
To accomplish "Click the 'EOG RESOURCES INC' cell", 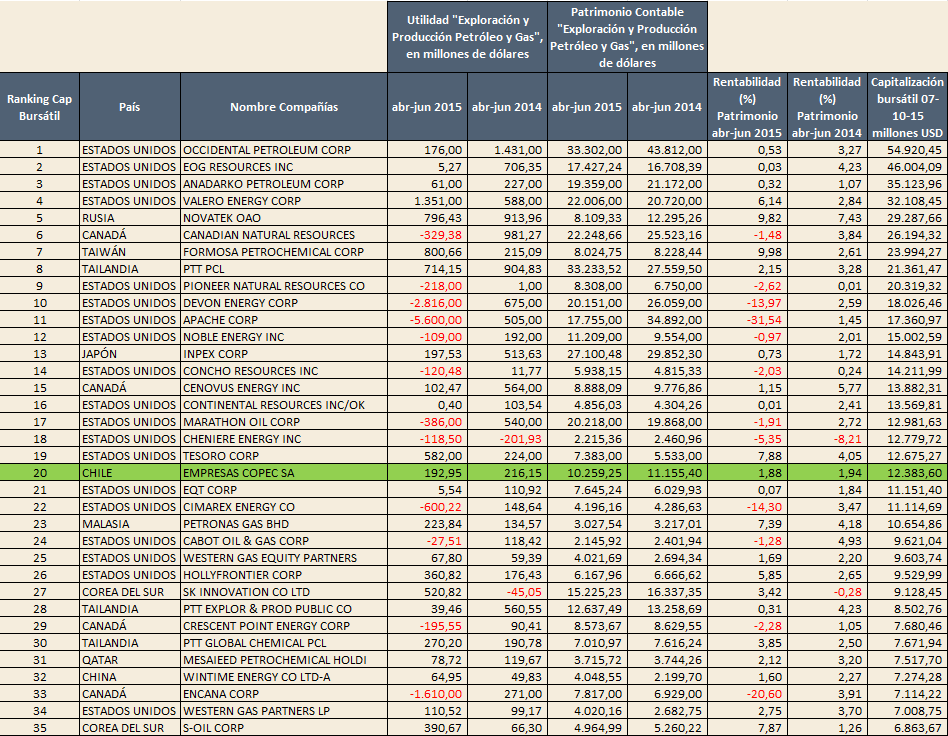I will tap(284, 167).
